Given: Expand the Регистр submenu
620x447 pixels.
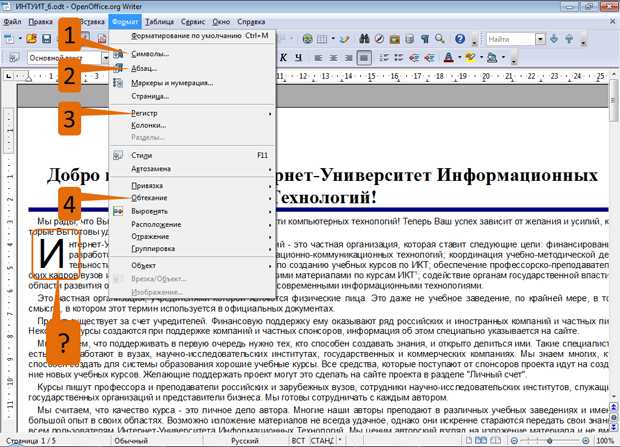Looking at the screenshot, I should tap(192, 113).
